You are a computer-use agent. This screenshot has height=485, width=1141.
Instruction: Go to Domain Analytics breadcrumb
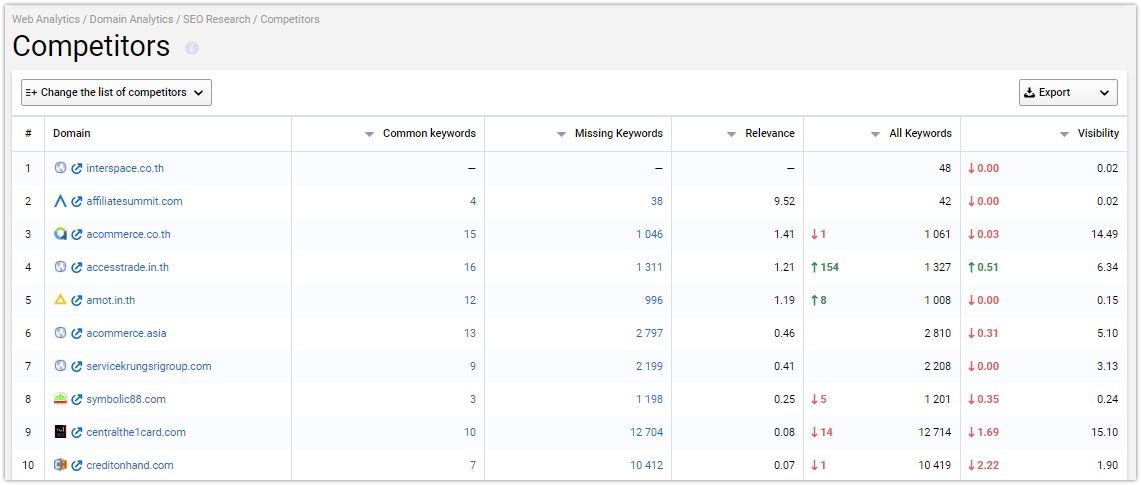(131, 20)
